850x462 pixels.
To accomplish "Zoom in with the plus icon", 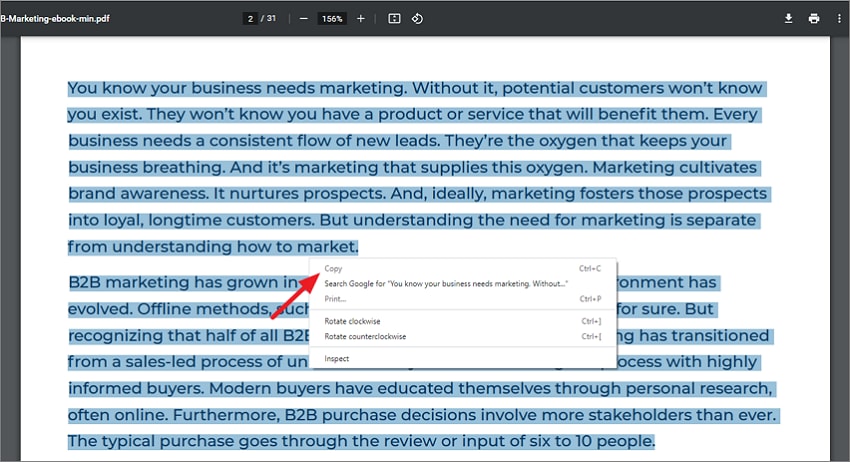I will (360, 18).
